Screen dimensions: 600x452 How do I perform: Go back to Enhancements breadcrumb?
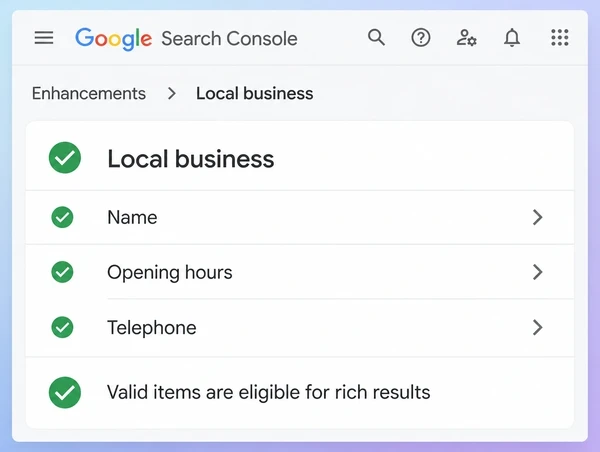[89, 93]
